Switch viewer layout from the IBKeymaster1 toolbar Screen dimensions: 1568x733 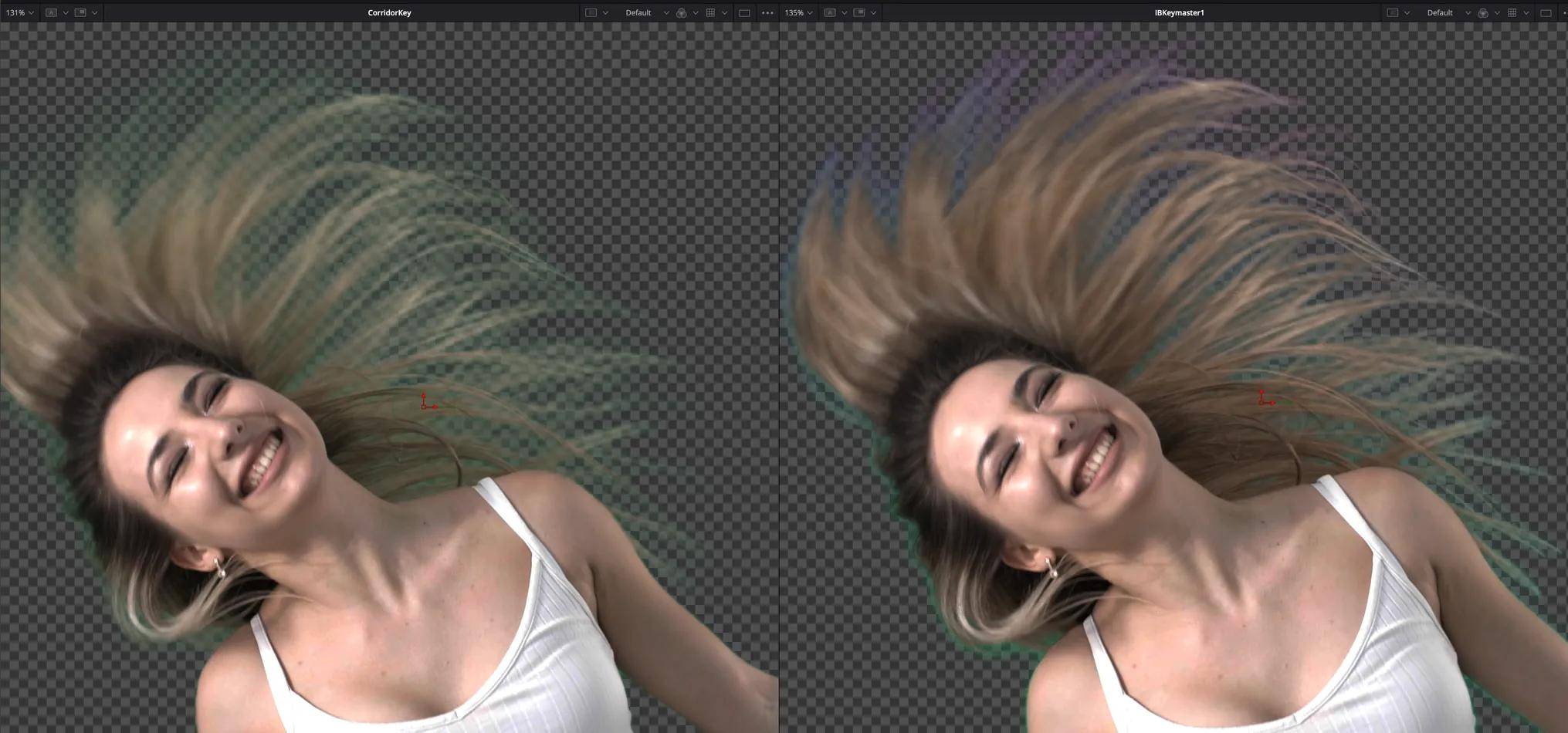[x=1546, y=12]
